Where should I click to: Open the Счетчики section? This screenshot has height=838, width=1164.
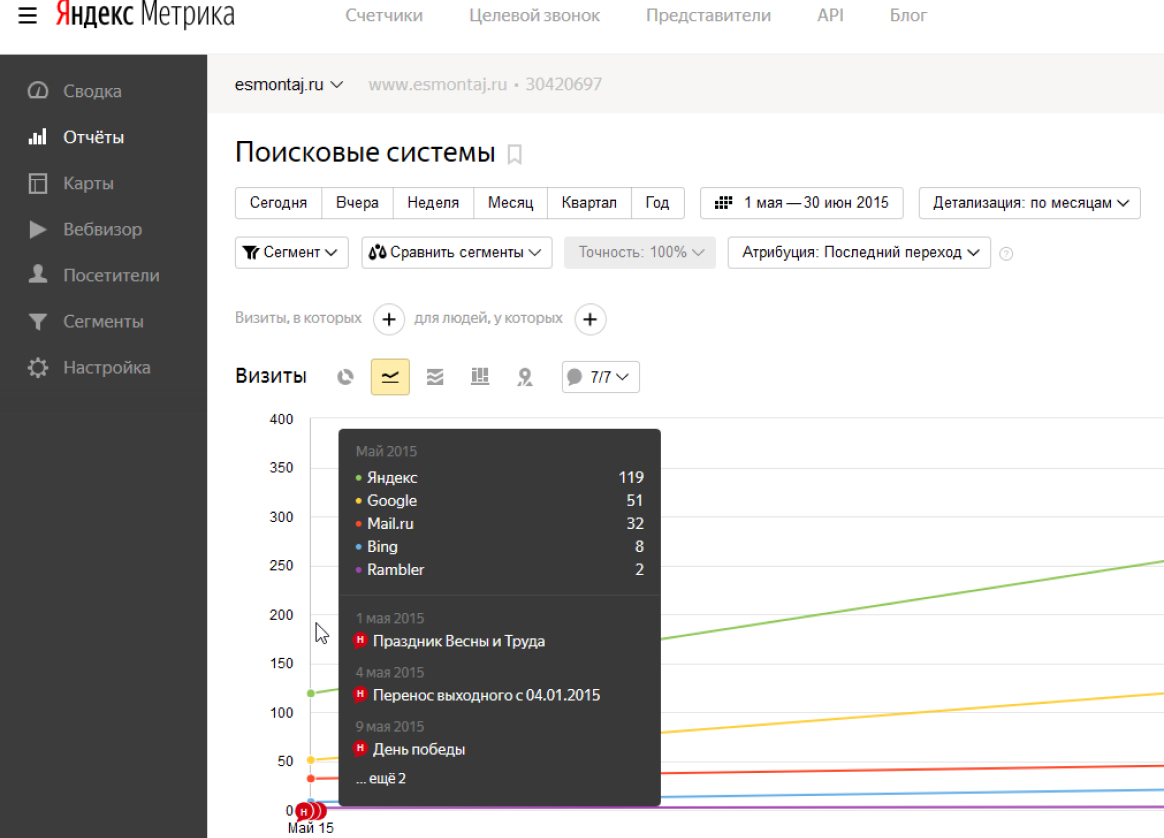coord(384,16)
